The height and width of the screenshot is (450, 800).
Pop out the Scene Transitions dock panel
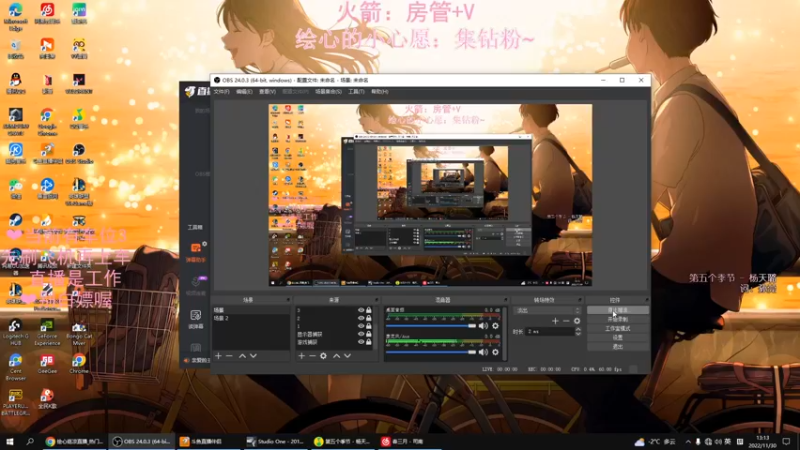580,300
